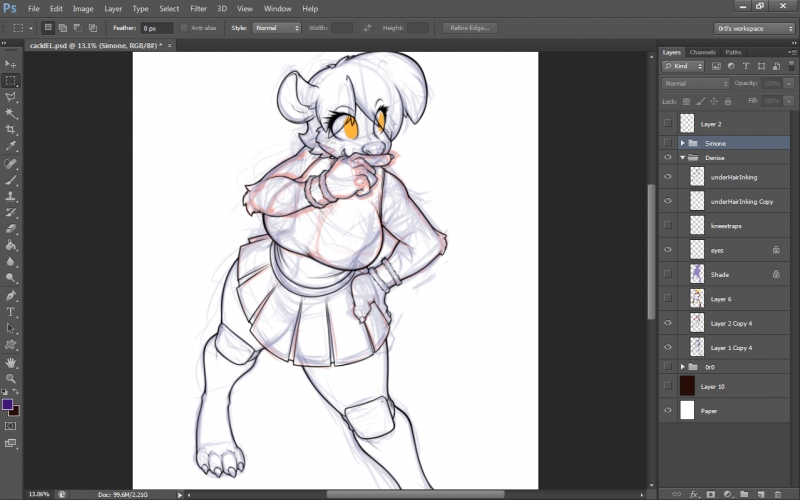The width and height of the screenshot is (800, 500).
Task: Click the layer style fx icon
Action: point(693,493)
